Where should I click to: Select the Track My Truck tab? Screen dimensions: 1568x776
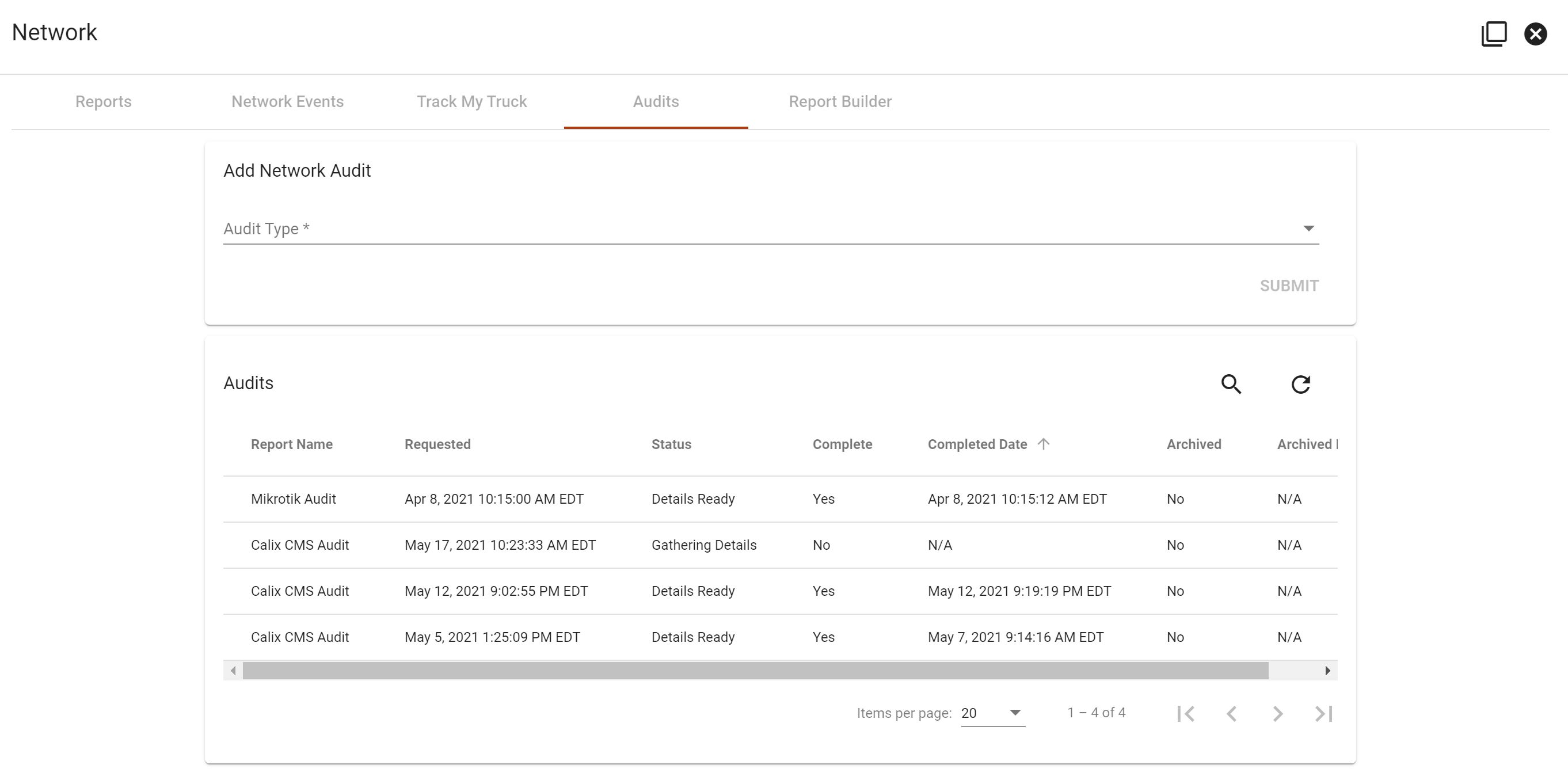pos(472,102)
